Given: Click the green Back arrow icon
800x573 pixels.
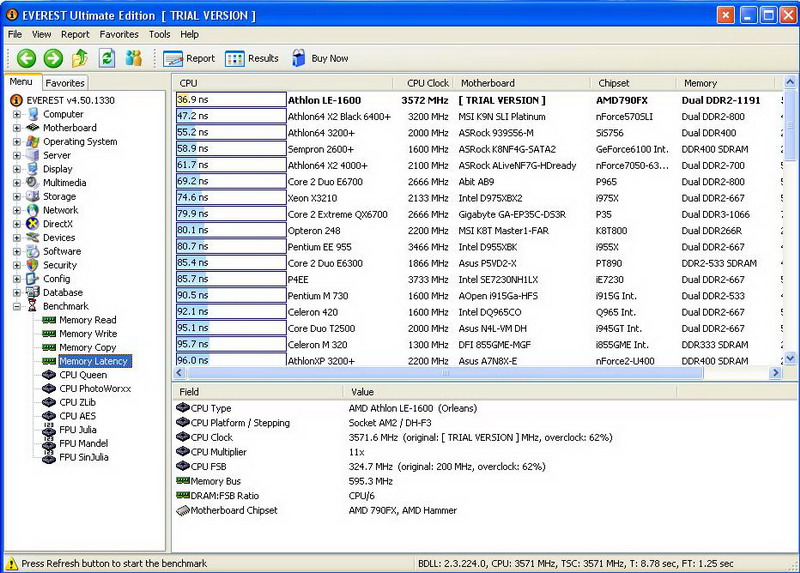Looking at the screenshot, I should click(26, 59).
